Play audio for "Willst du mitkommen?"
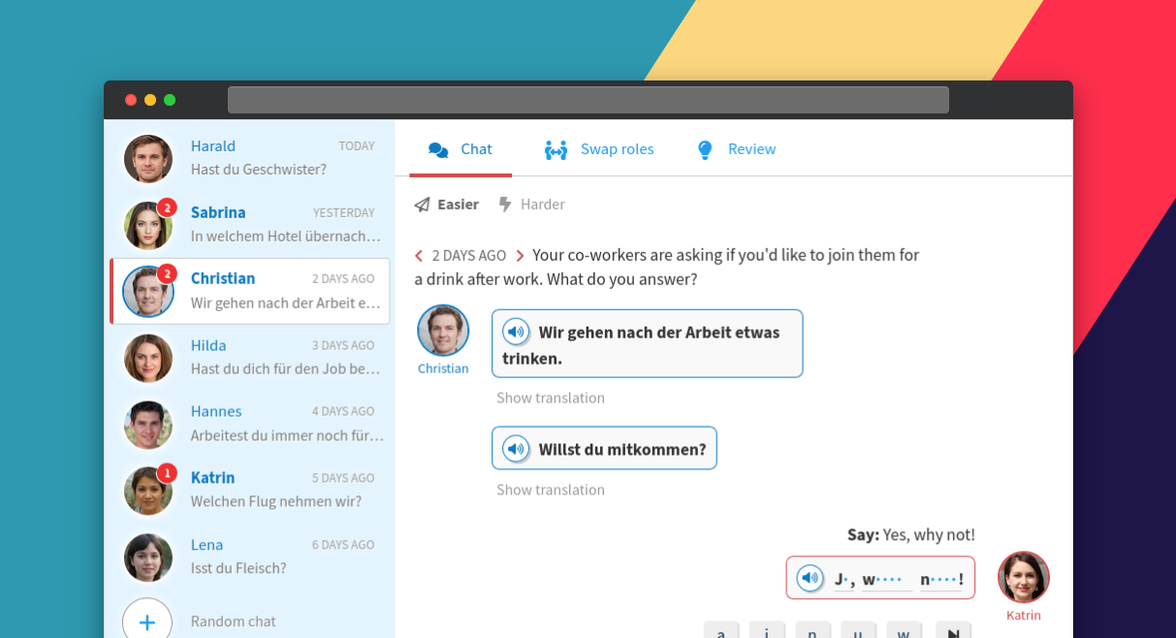Viewport: 1176px width, 638px height. coord(516,449)
